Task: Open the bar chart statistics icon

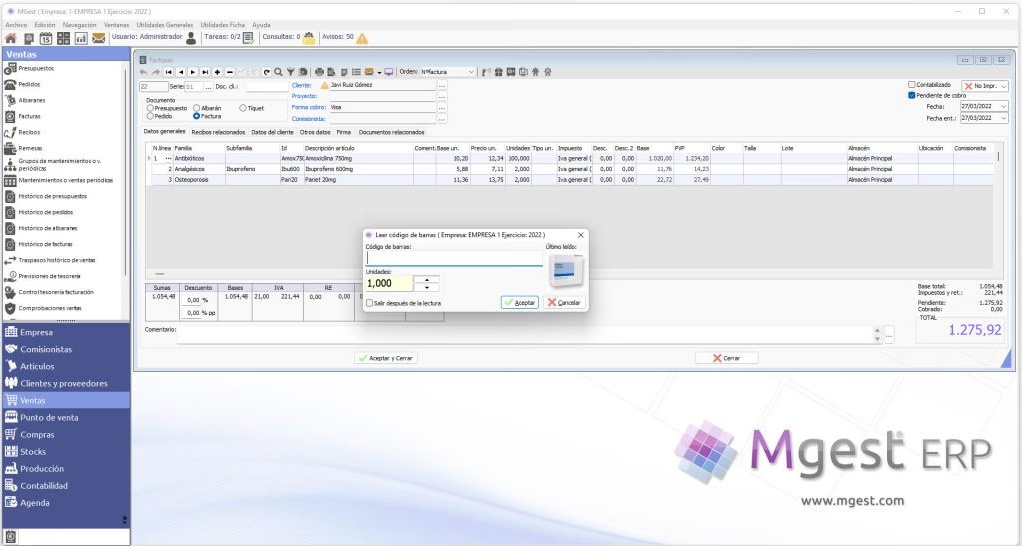Action: click(x=81, y=38)
